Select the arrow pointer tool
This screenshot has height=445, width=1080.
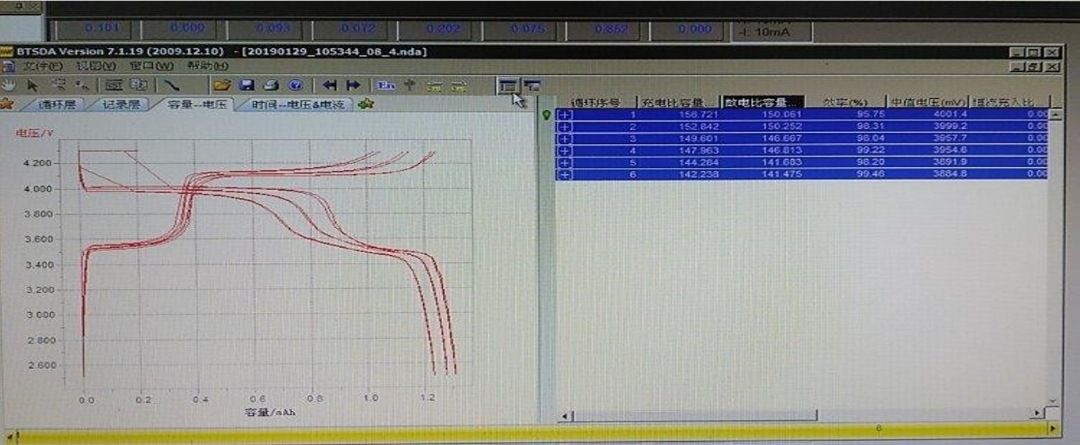tap(32, 86)
